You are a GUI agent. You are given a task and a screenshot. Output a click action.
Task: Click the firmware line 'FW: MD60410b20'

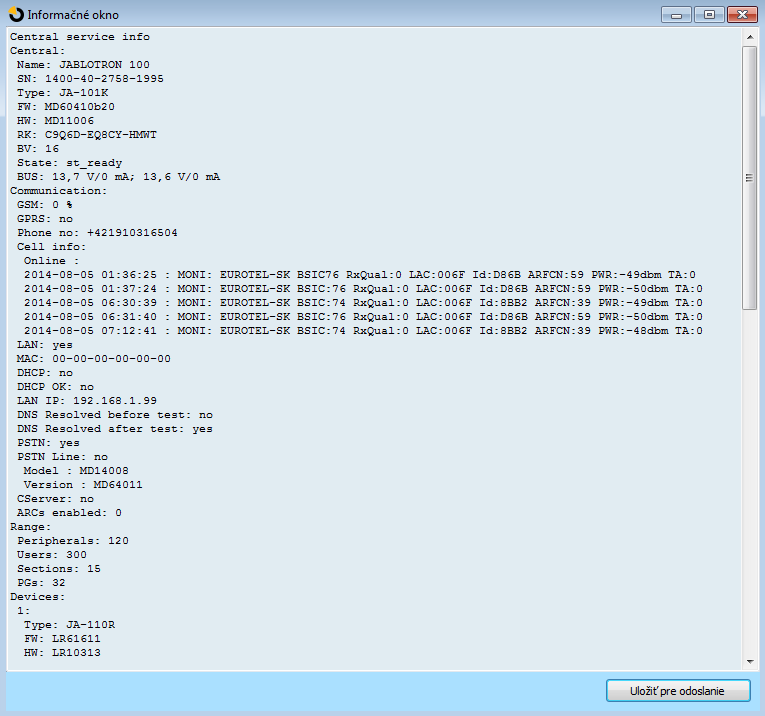click(x=66, y=107)
